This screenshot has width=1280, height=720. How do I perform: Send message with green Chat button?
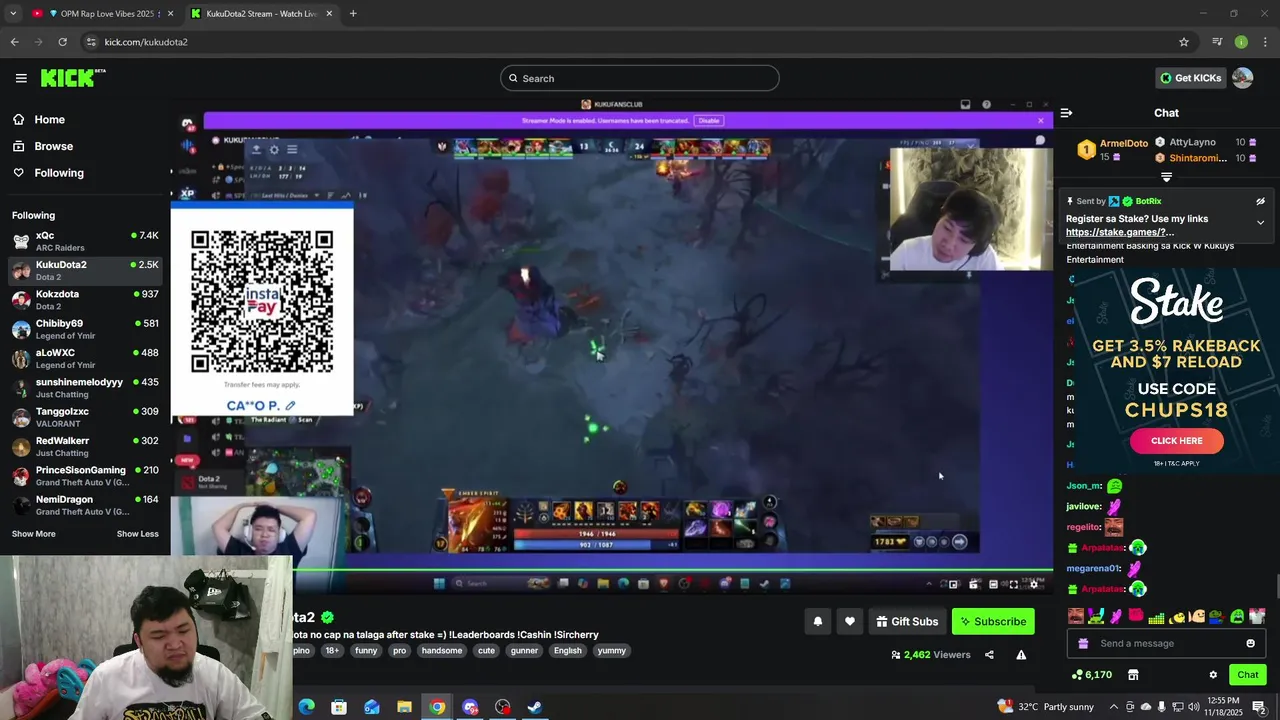click(1247, 675)
